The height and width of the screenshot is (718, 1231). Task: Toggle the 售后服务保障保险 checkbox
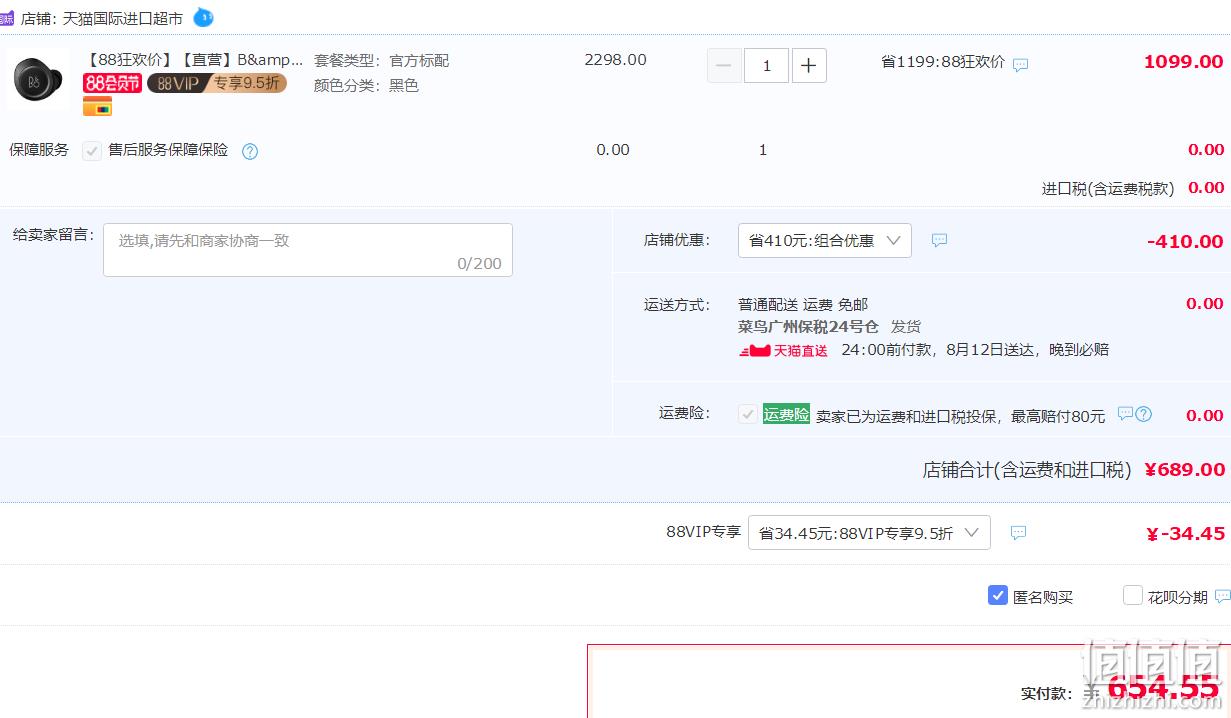click(x=92, y=151)
